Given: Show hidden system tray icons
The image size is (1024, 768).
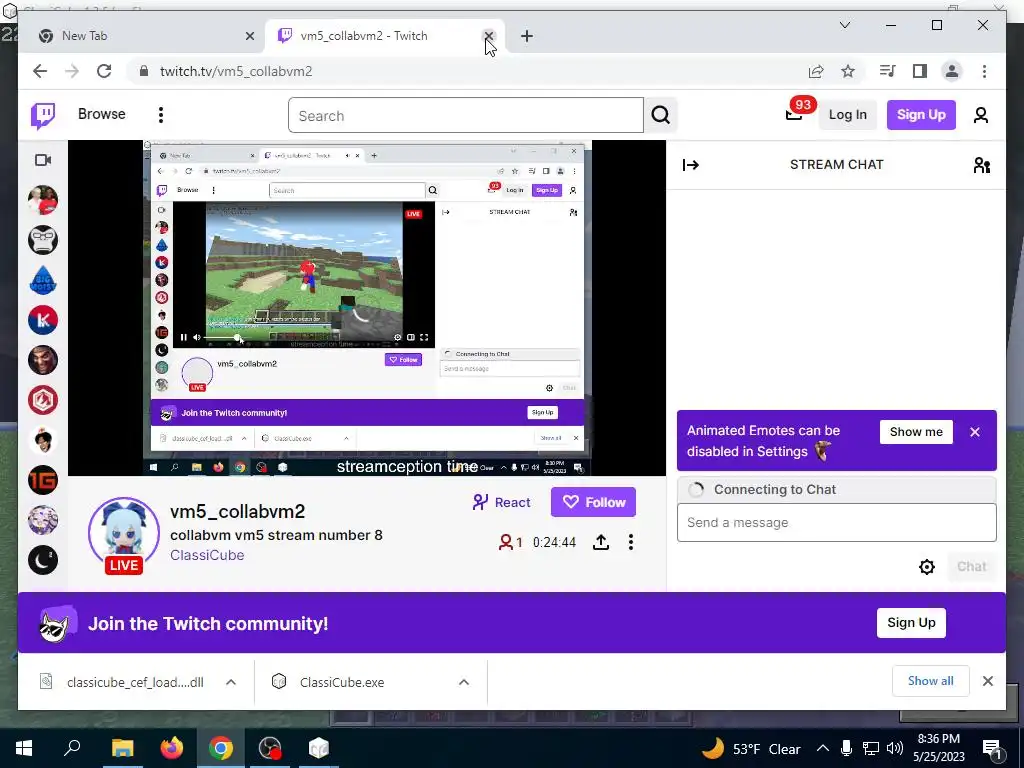Looking at the screenshot, I should [823, 748].
